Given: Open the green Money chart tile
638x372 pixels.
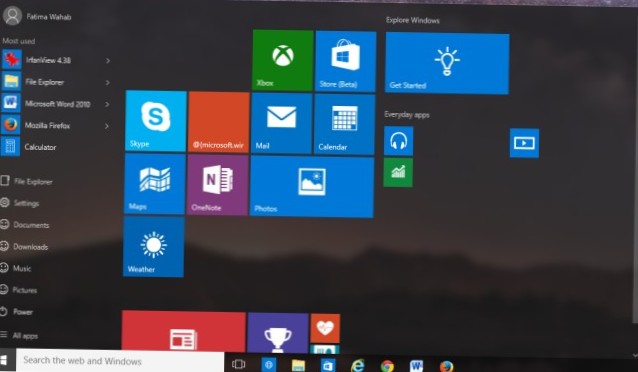Looking at the screenshot, I should point(398,173).
